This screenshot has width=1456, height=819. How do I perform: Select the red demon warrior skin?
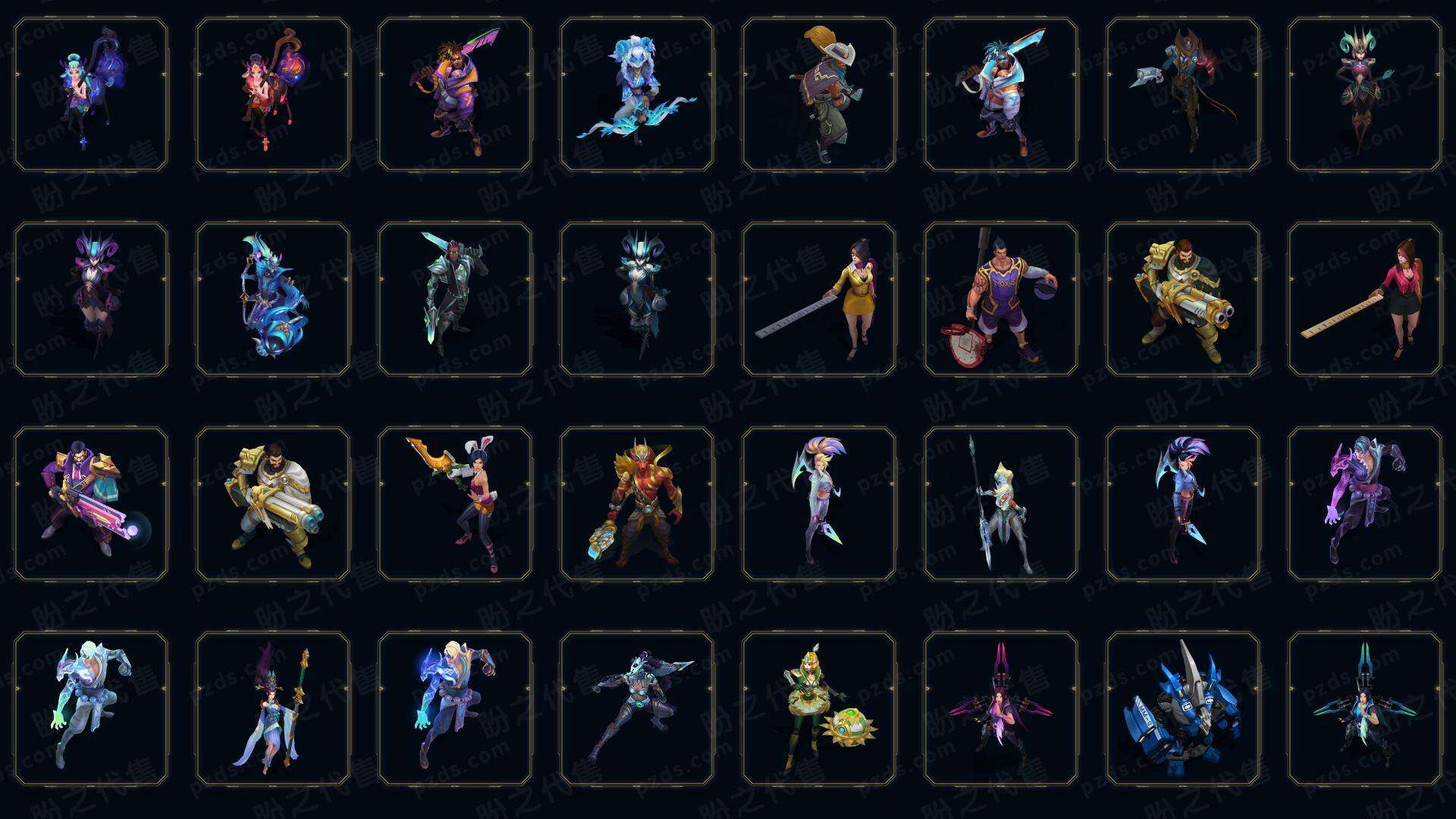637,504
